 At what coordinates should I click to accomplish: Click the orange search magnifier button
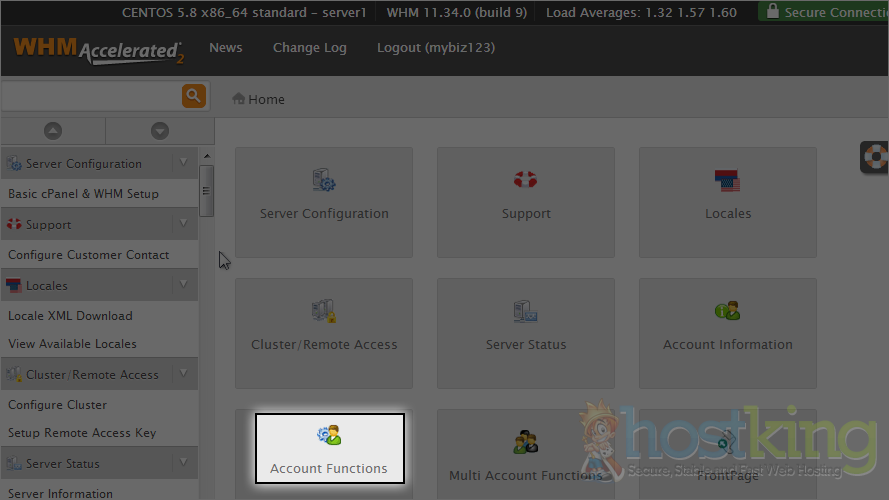tap(193, 96)
